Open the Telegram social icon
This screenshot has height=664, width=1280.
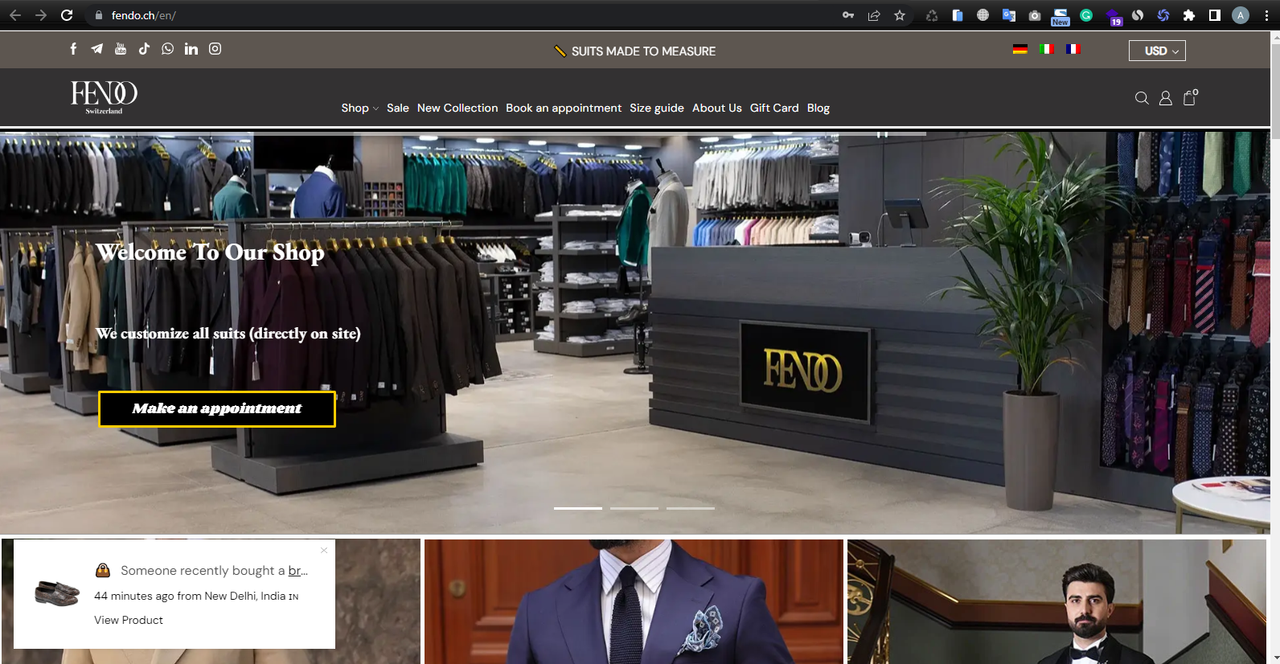click(x=97, y=49)
